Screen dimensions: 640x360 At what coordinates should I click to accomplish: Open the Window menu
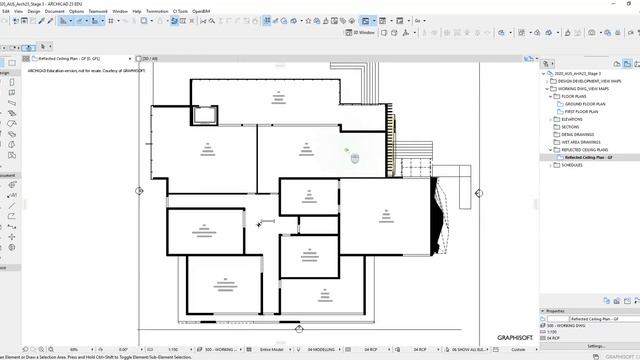click(x=120, y=11)
